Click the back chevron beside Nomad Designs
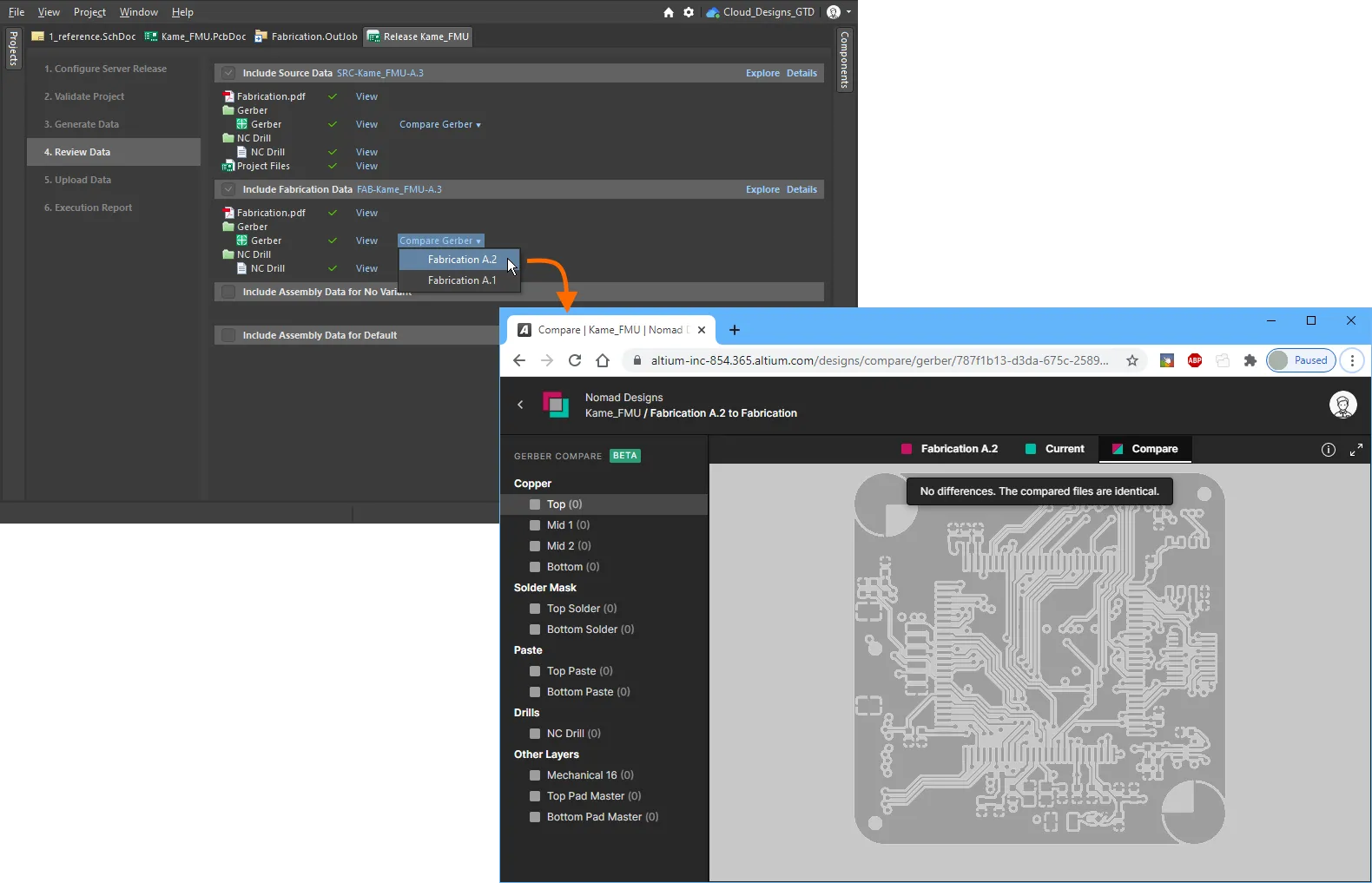Screen dimensions: 1372x883 (520, 405)
